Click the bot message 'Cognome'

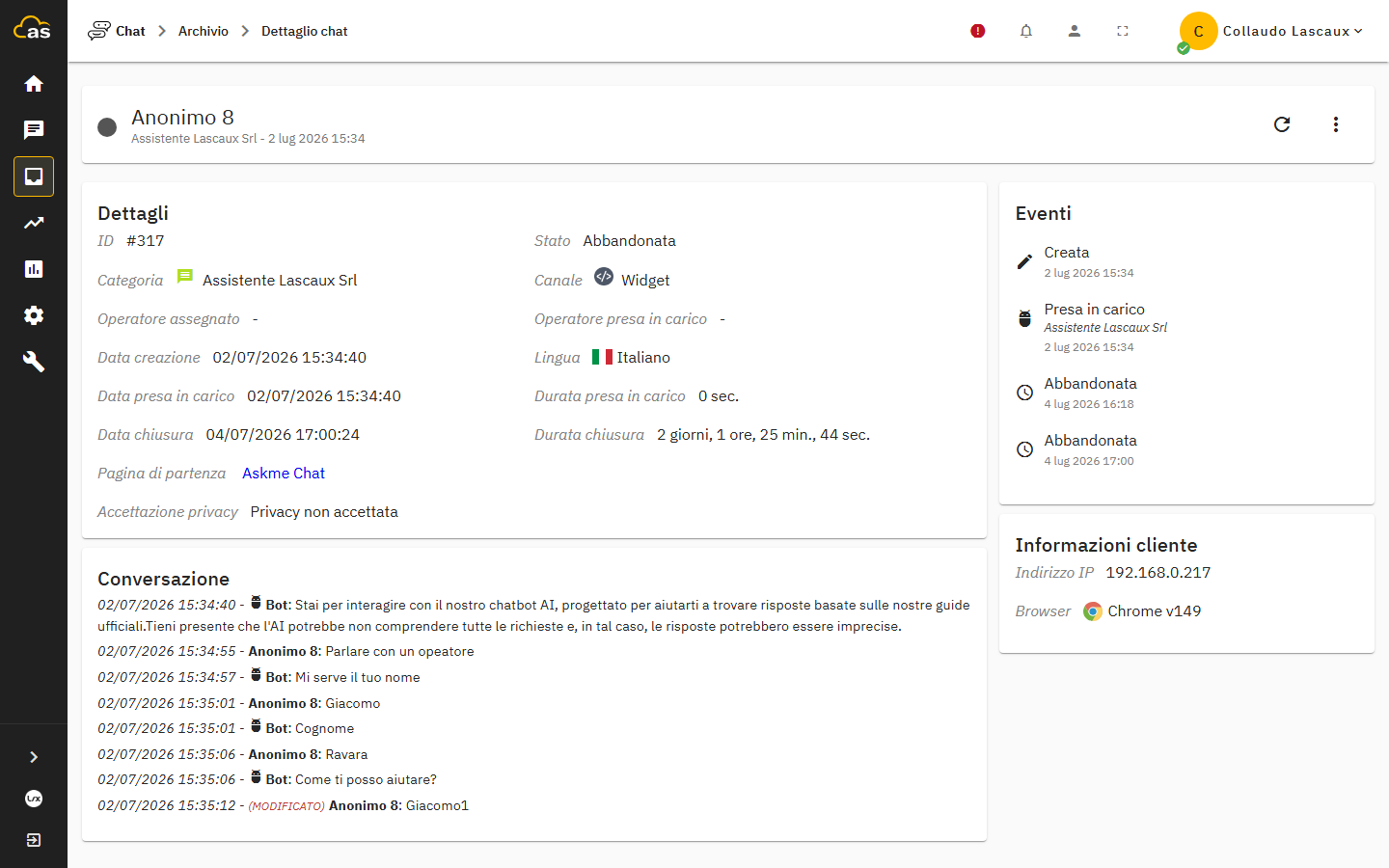[x=324, y=729]
